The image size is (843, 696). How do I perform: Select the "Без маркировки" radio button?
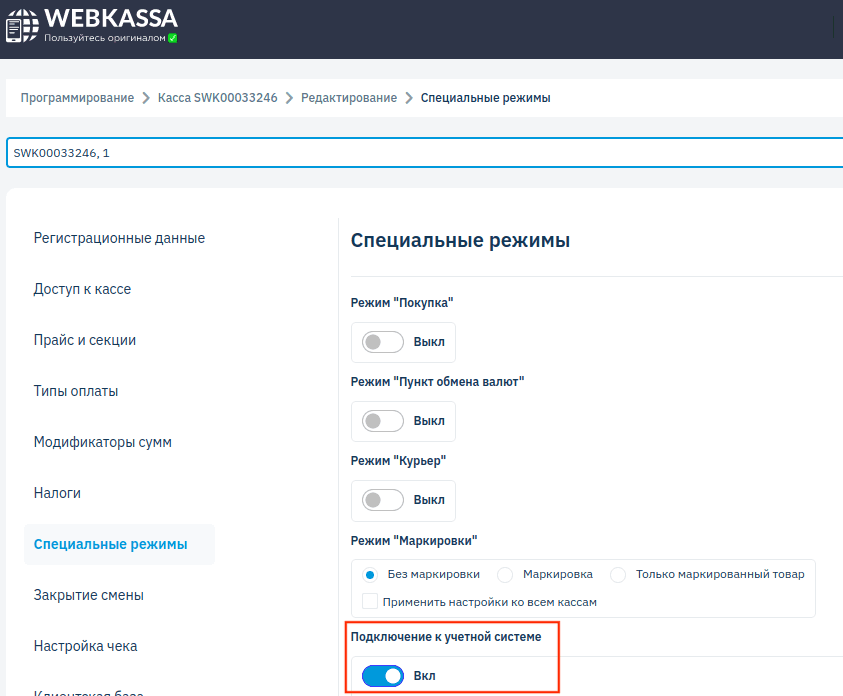click(369, 574)
